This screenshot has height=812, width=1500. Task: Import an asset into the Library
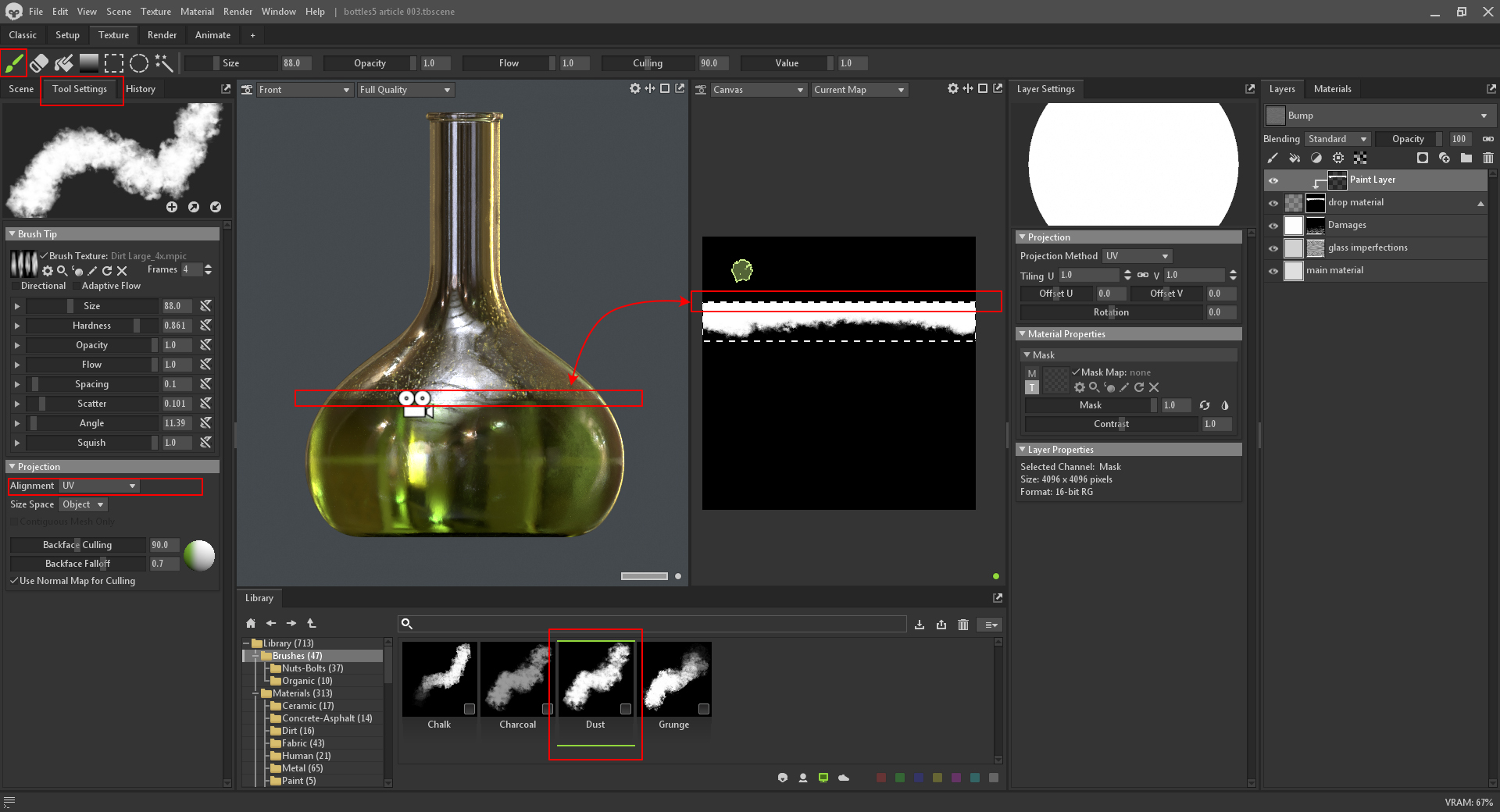[920, 625]
